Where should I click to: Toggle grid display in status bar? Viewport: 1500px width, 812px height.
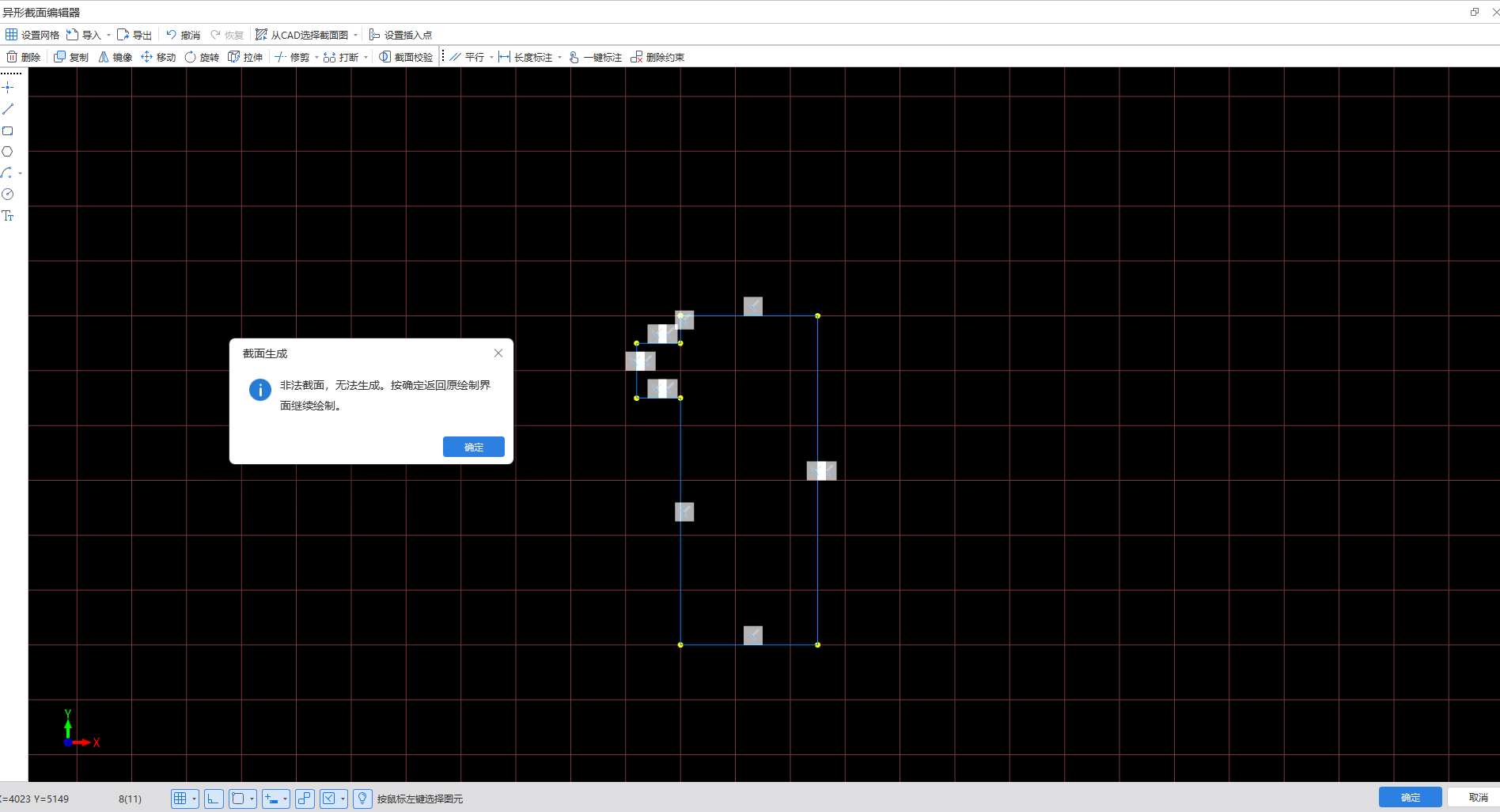(x=180, y=799)
